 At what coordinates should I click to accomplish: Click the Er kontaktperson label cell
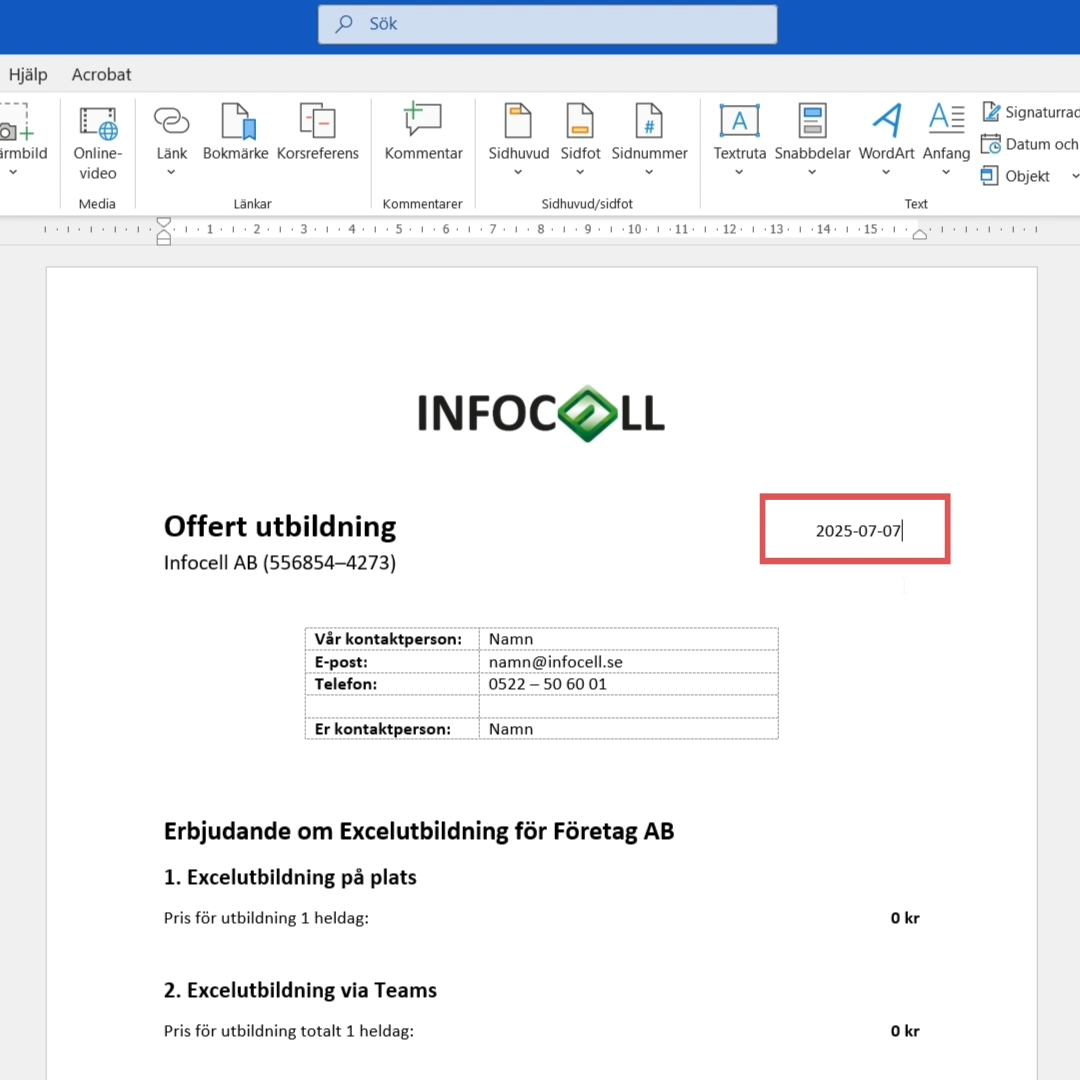coord(392,729)
